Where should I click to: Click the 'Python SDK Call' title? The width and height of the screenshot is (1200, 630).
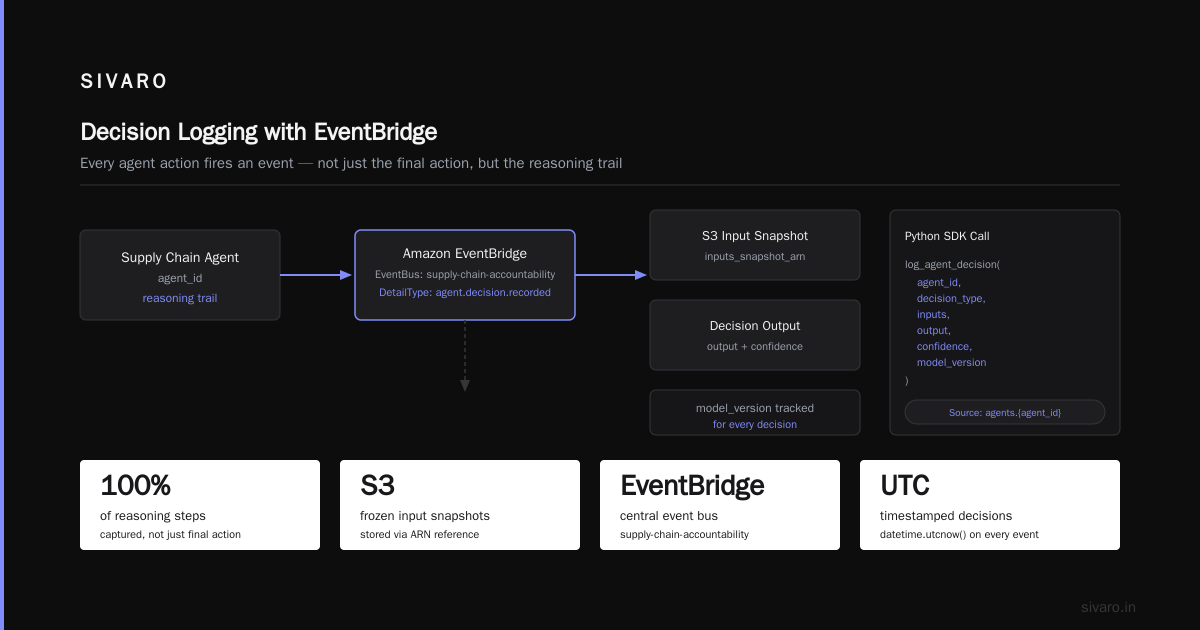947,237
